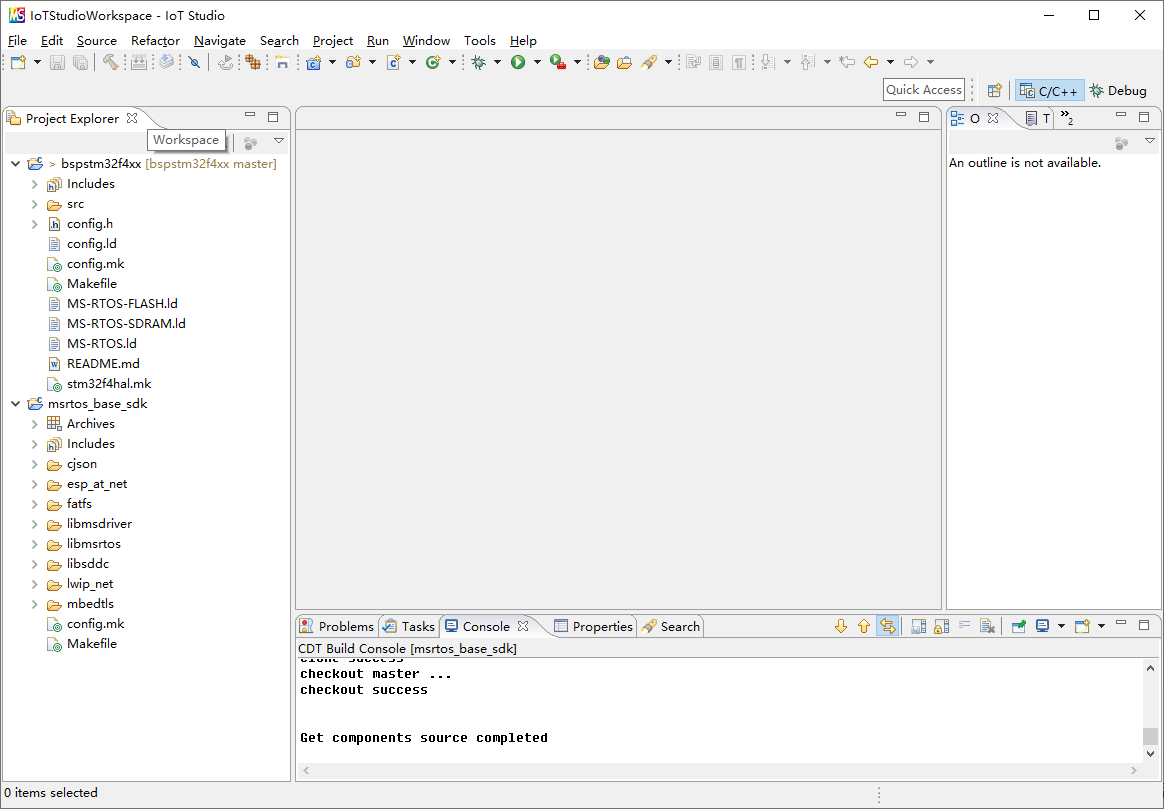Click the hammer Build icon
Image resolution: width=1164 pixels, height=809 pixels.
tap(111, 62)
